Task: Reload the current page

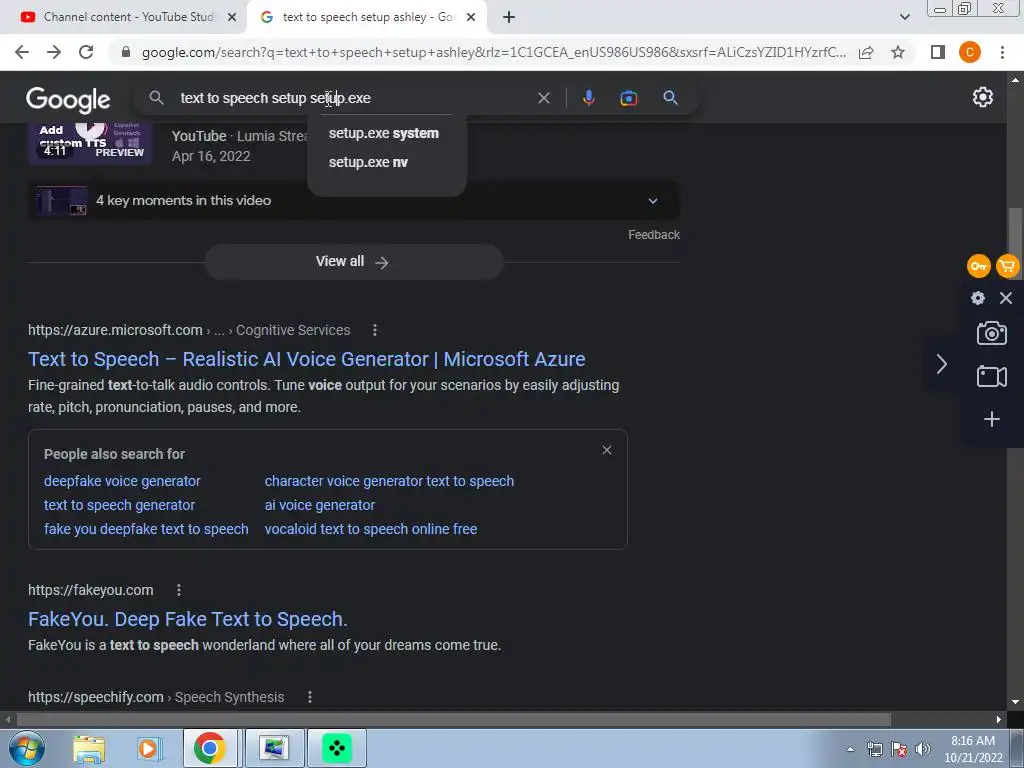Action: tap(86, 52)
